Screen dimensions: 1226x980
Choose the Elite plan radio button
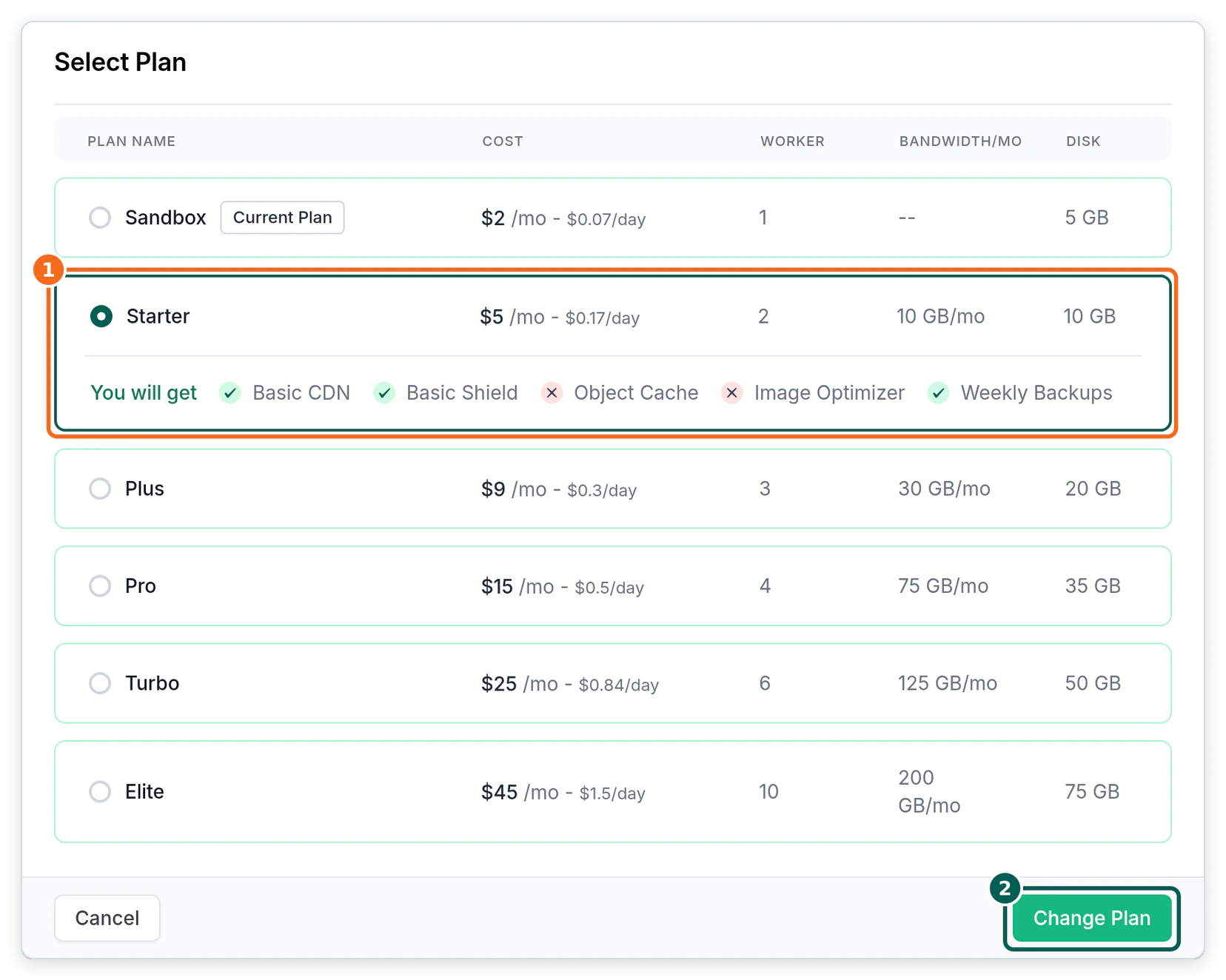click(100, 791)
